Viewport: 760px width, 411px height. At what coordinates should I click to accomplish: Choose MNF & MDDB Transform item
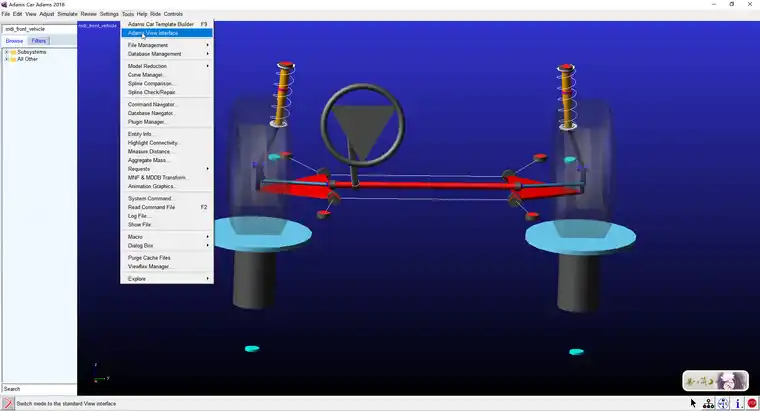coord(167,177)
